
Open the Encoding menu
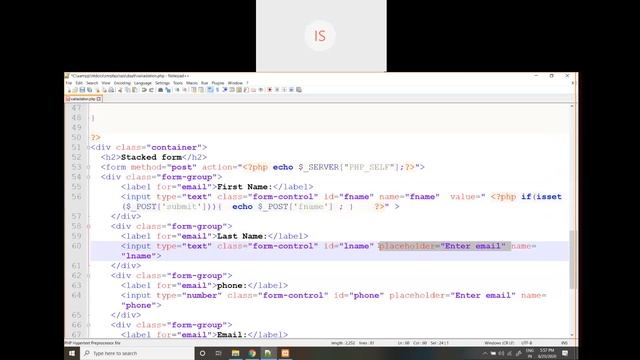tap(122, 83)
